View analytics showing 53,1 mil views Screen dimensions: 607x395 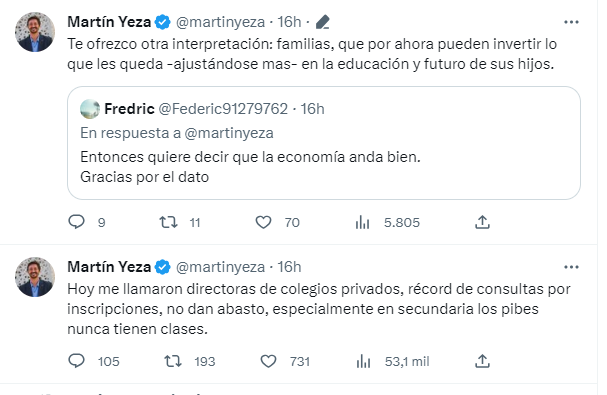(363, 361)
